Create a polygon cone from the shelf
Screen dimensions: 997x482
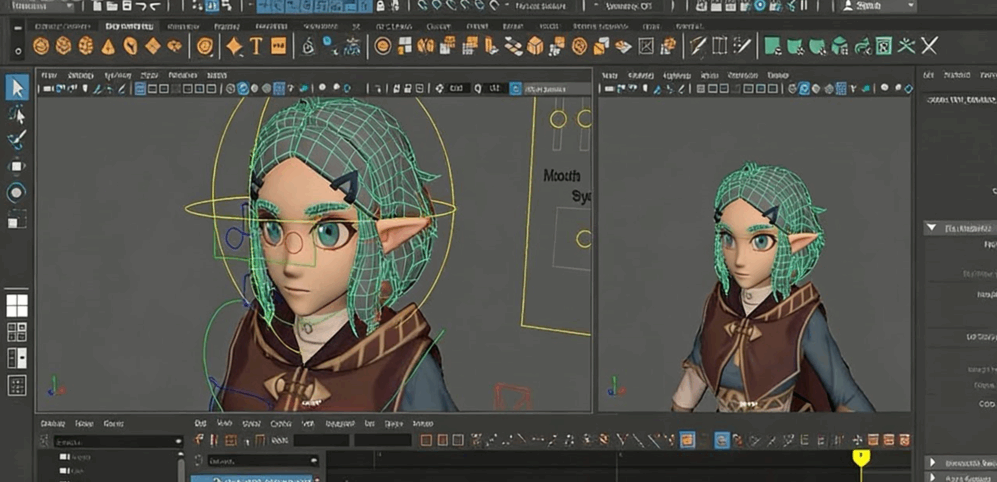[x=108, y=46]
